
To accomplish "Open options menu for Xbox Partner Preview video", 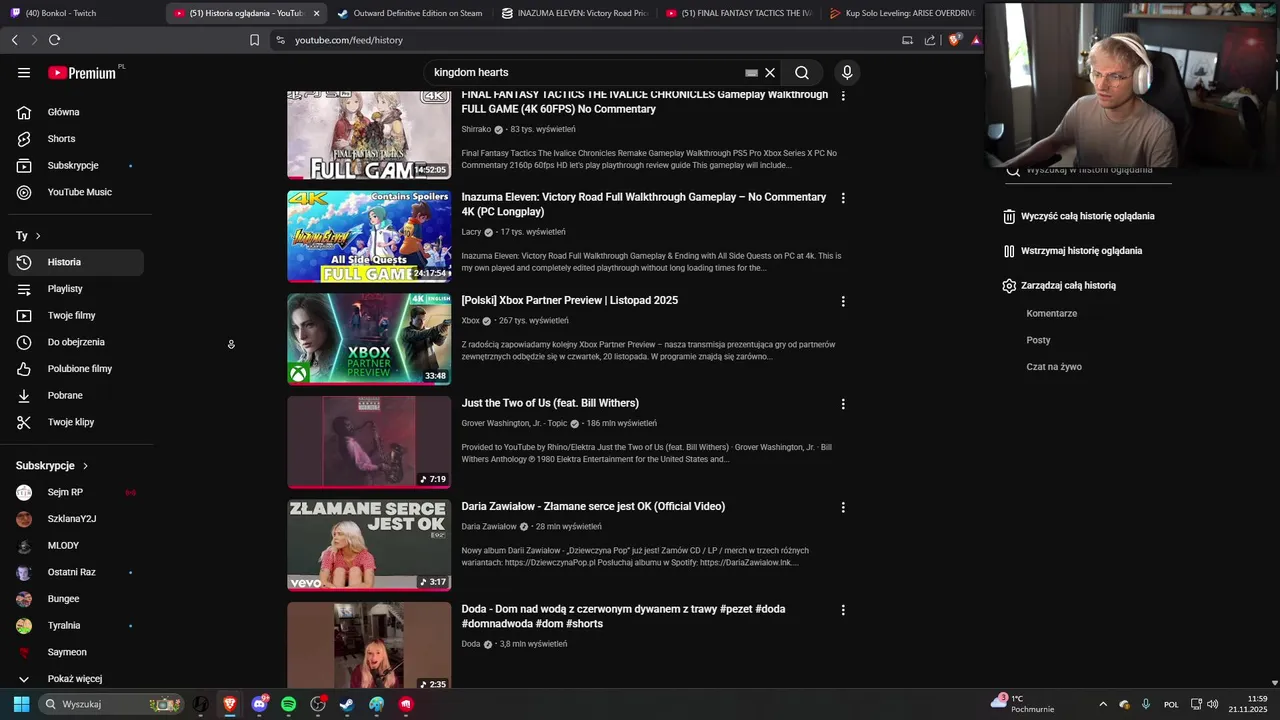I will click(x=843, y=301).
